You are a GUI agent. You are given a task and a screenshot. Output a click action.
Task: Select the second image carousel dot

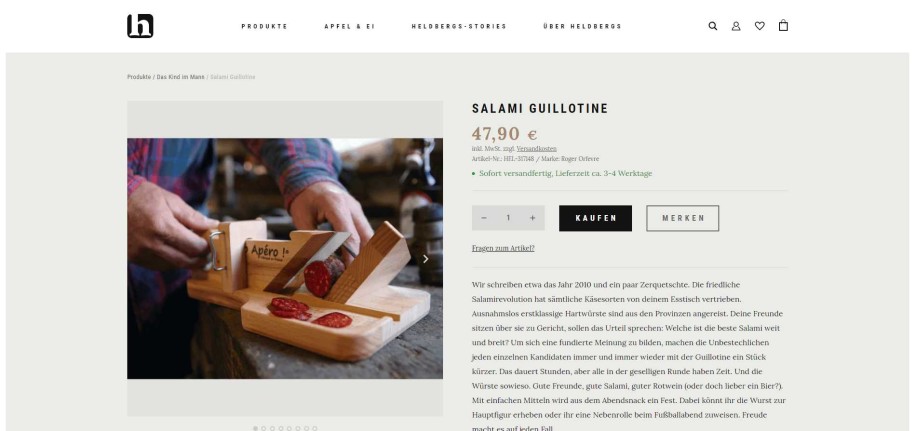[264, 428]
